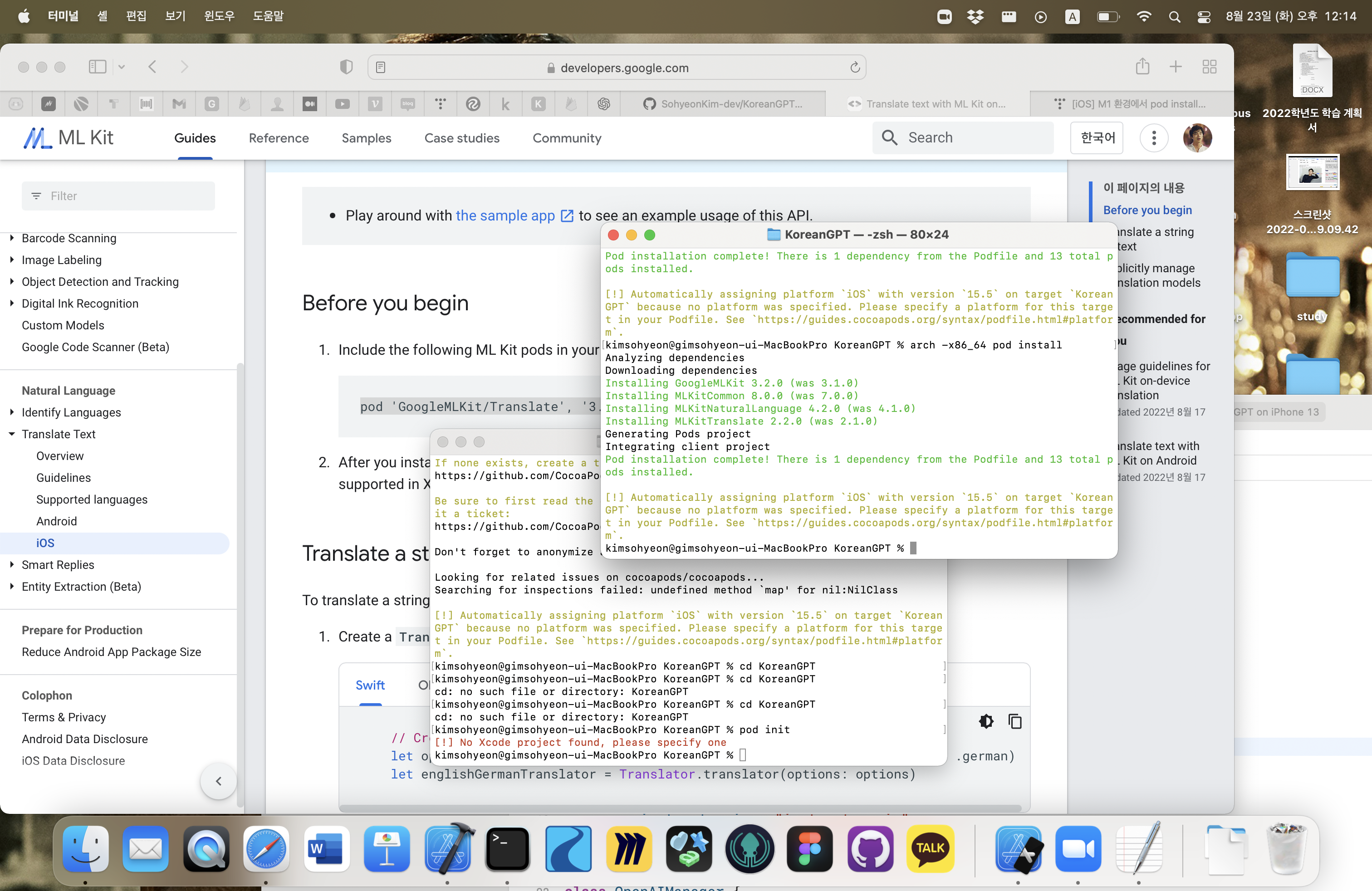Open the Community tab
Viewport: 1372px width, 891px height.
(567, 138)
